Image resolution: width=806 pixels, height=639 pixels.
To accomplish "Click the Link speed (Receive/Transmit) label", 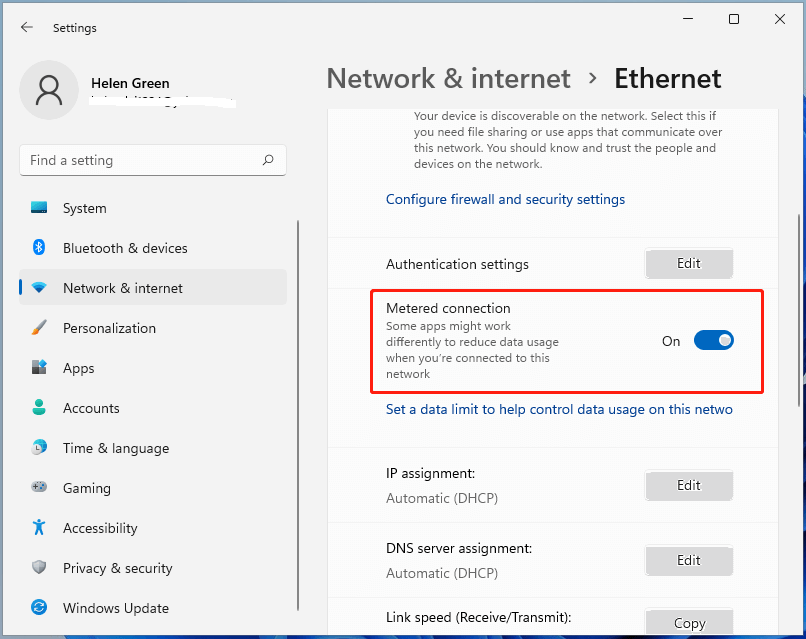I will pyautogui.click(x=479, y=617).
